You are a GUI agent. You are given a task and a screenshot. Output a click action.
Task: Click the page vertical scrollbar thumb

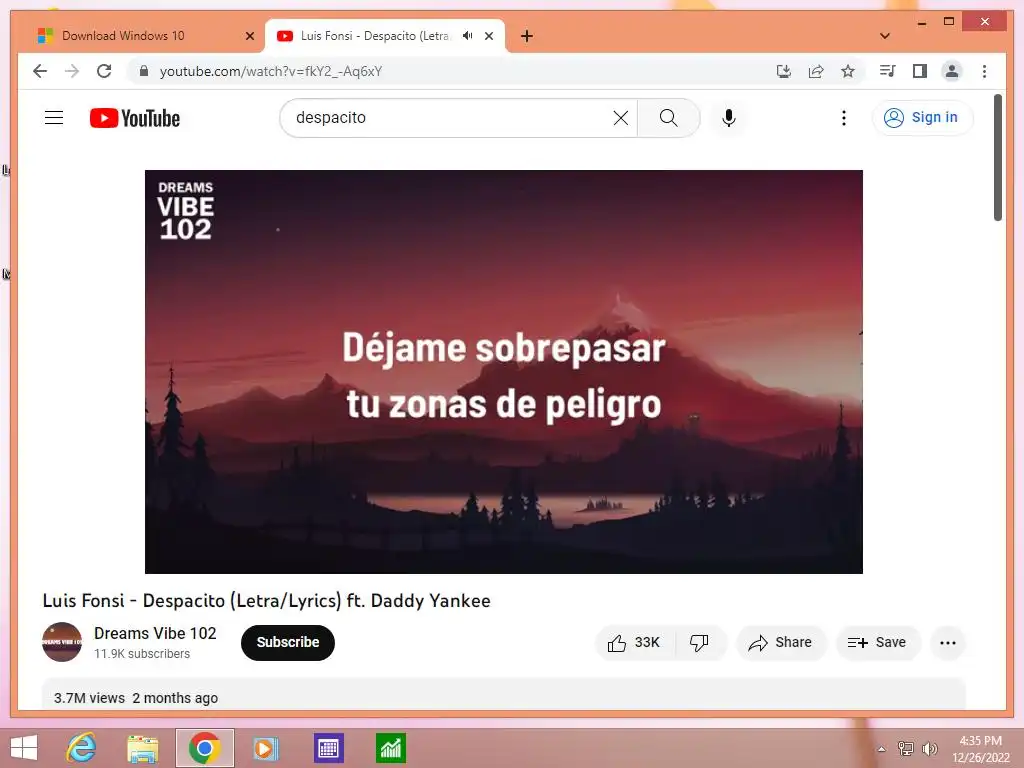pyautogui.click(x=997, y=158)
